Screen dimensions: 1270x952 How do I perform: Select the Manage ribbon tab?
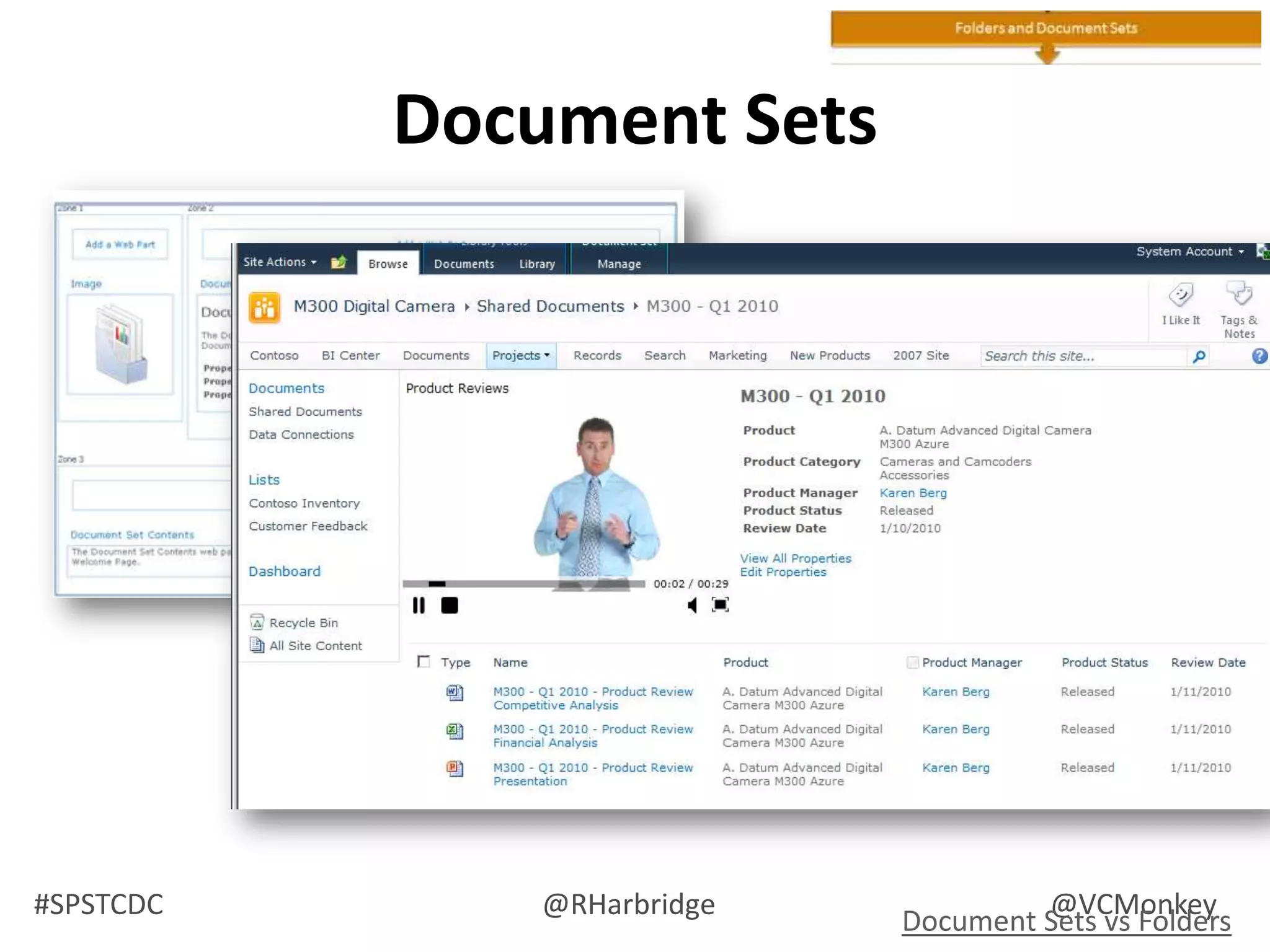619,264
